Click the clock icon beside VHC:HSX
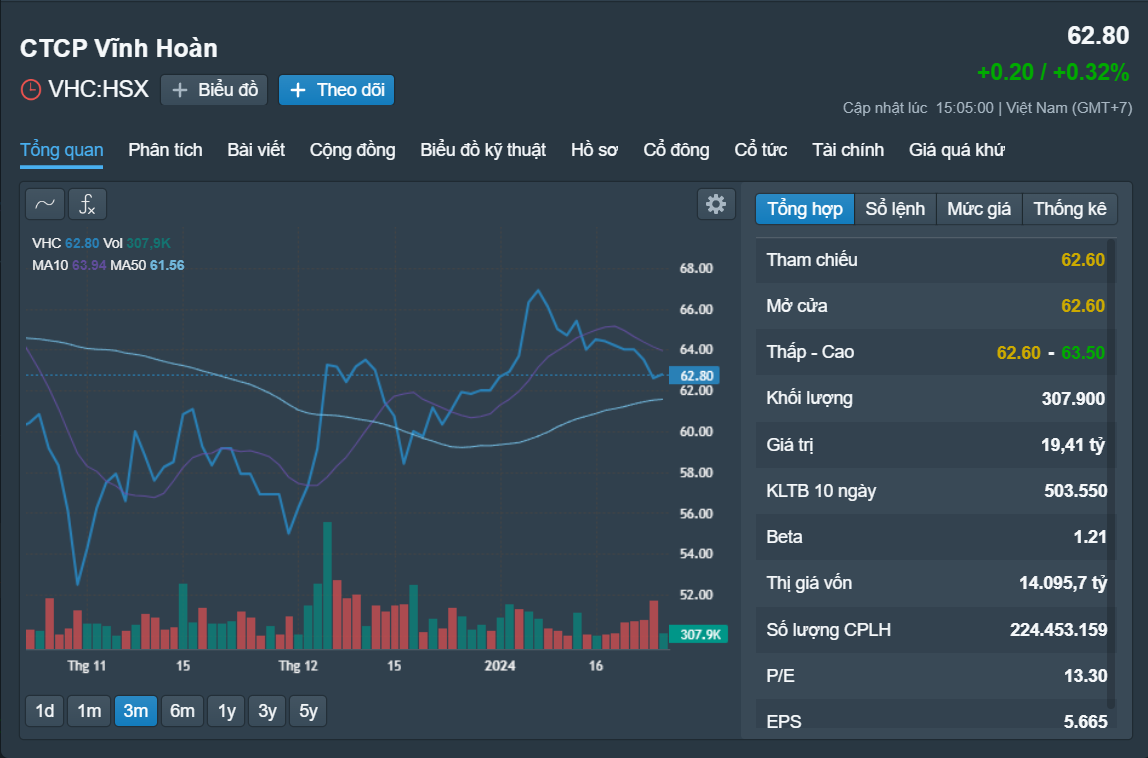The height and width of the screenshot is (758, 1148). [x=31, y=90]
